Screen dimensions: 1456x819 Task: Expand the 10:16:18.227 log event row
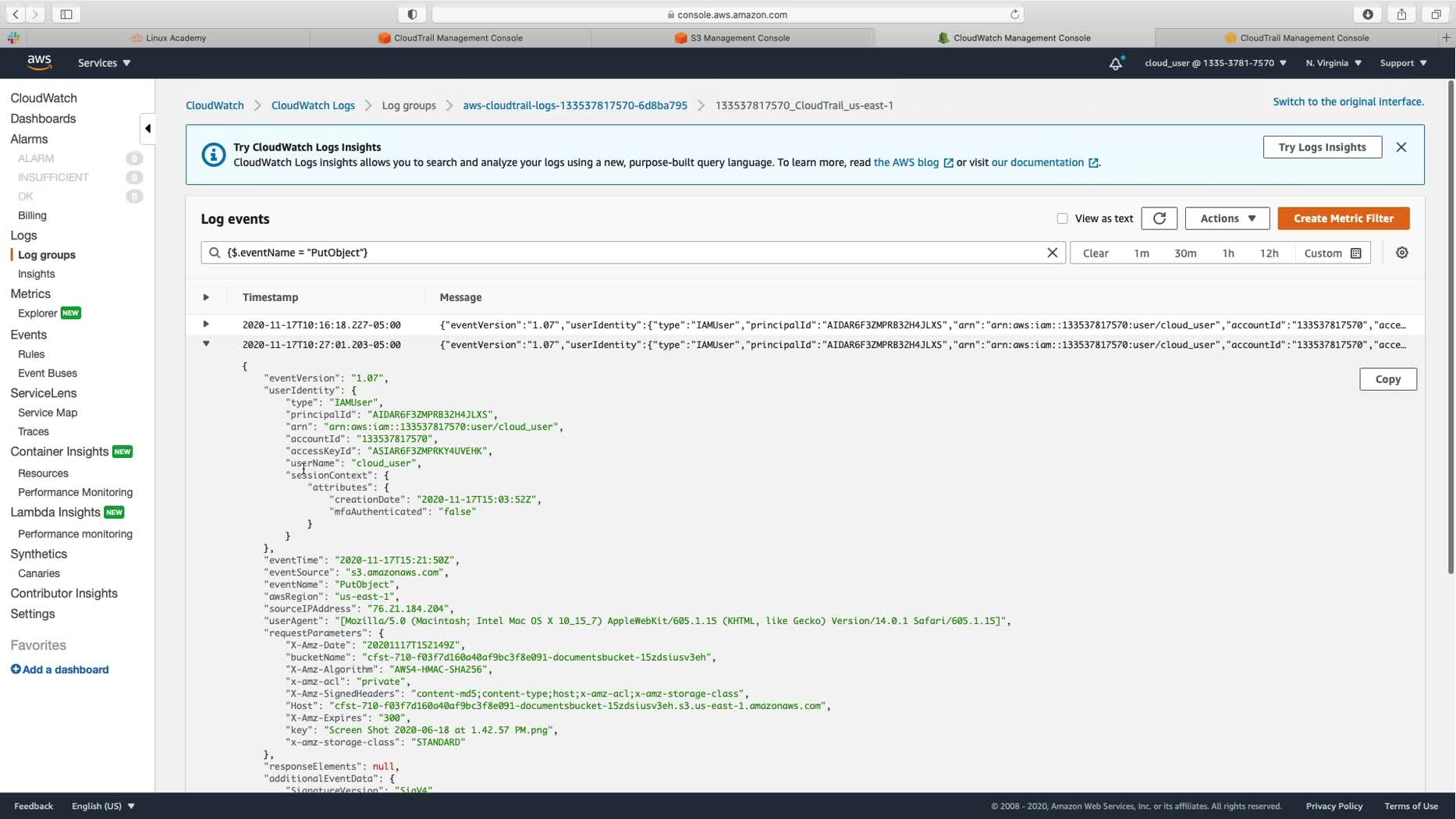pyautogui.click(x=206, y=324)
